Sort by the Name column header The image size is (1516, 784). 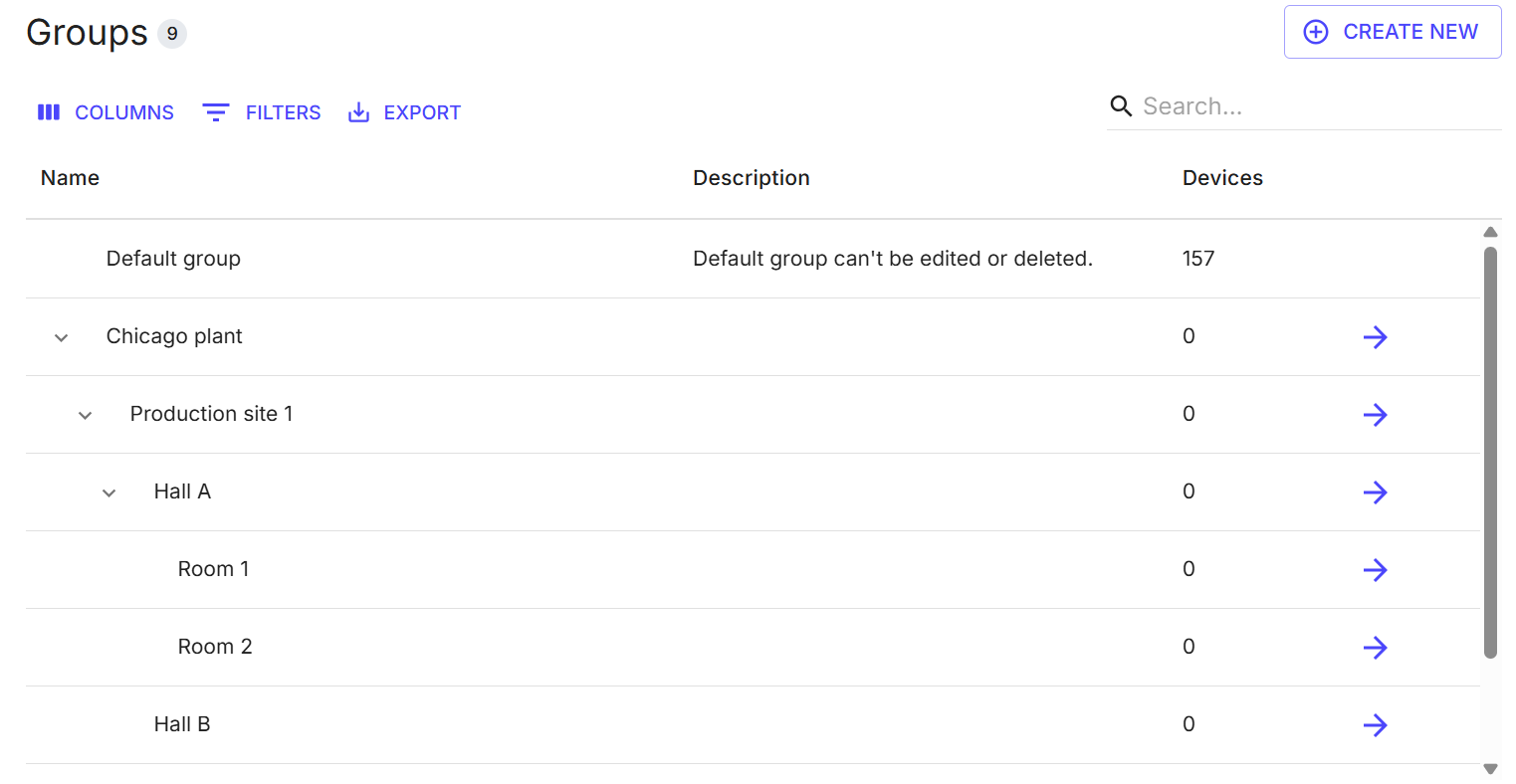click(70, 178)
